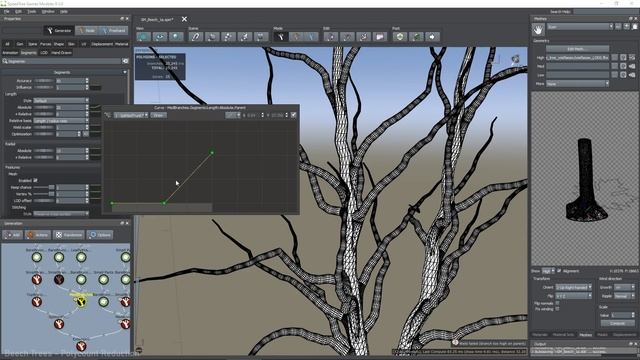Click the first Scene toolbar pencil icon
The width and height of the screenshot is (640, 360).
pos(196,37)
